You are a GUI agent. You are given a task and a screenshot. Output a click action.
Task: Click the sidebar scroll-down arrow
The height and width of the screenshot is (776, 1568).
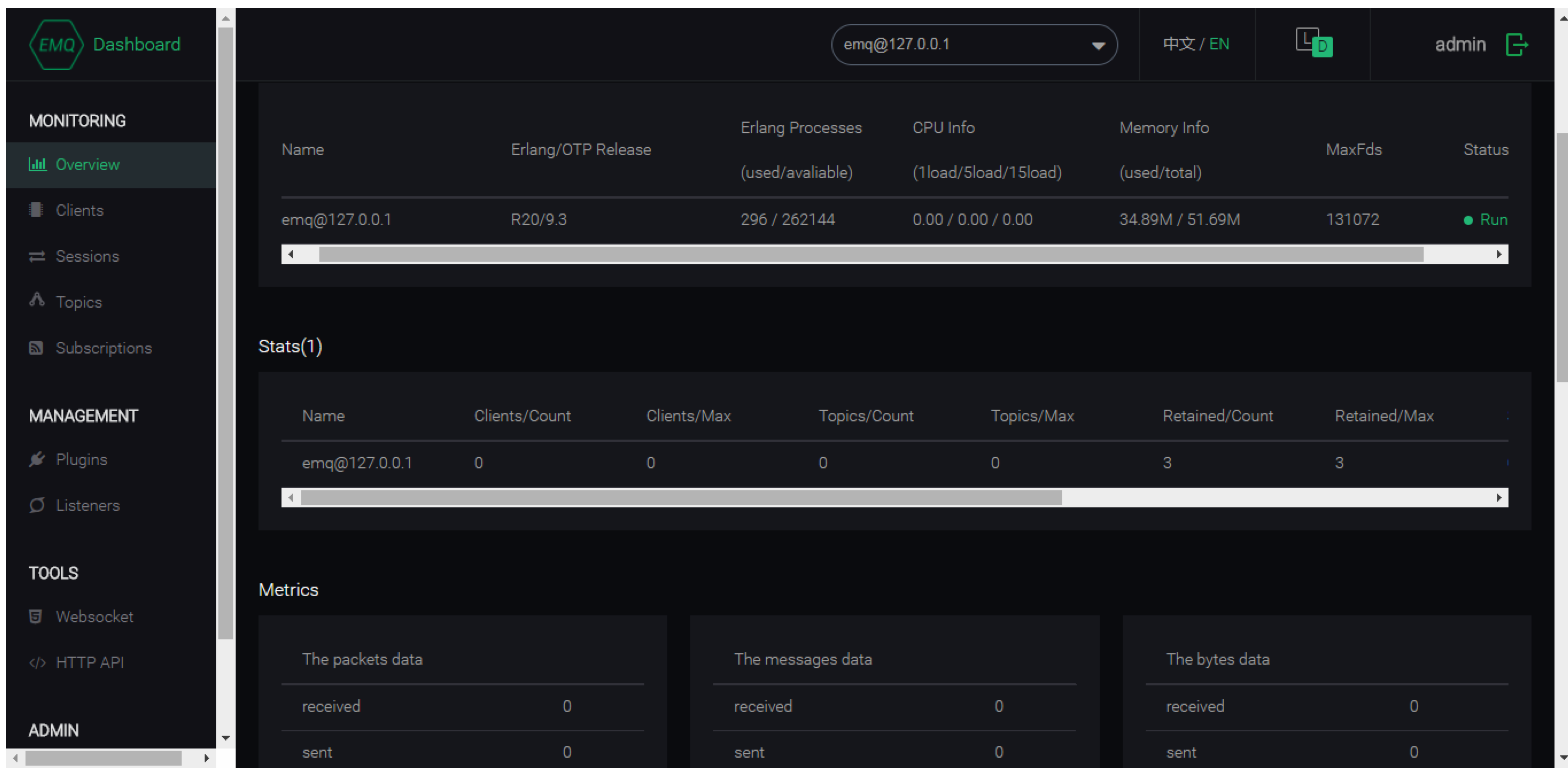click(x=225, y=738)
